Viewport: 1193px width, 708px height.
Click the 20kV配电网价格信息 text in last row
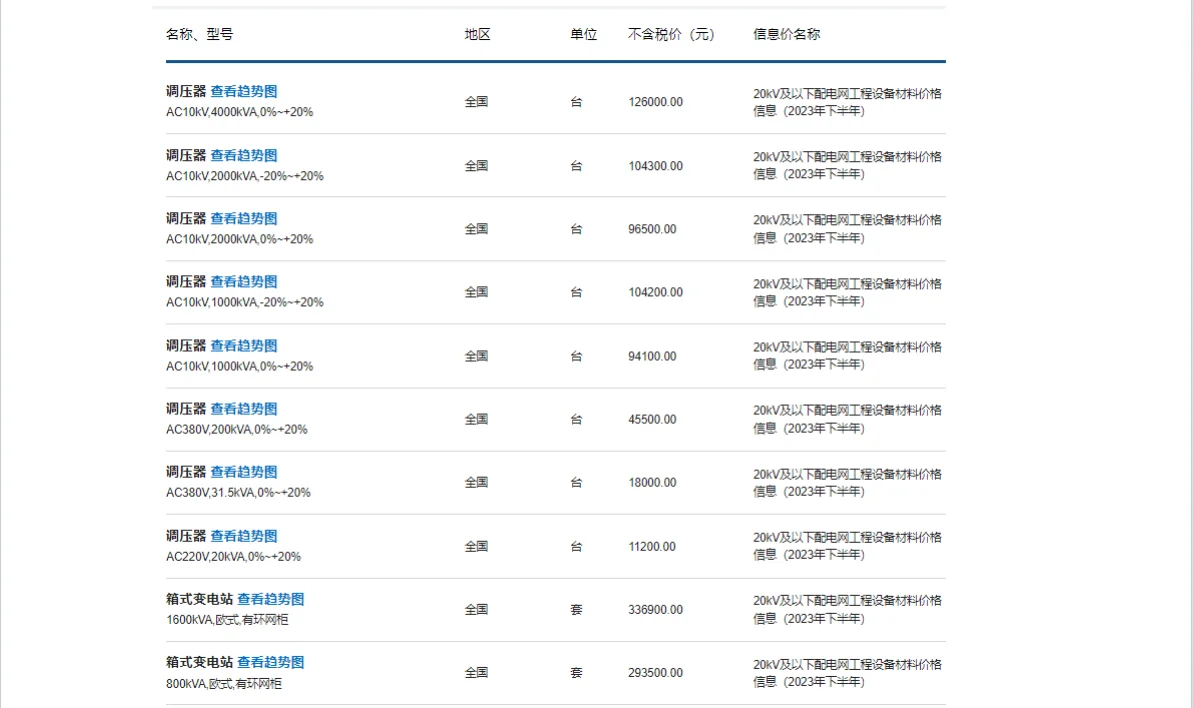[x=846, y=672]
